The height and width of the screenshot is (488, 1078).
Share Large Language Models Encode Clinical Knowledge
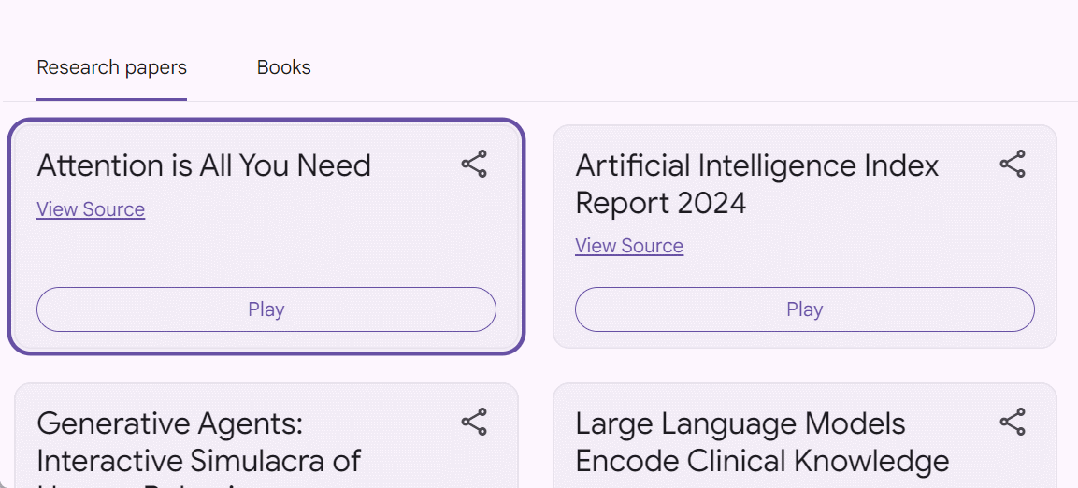point(1013,423)
